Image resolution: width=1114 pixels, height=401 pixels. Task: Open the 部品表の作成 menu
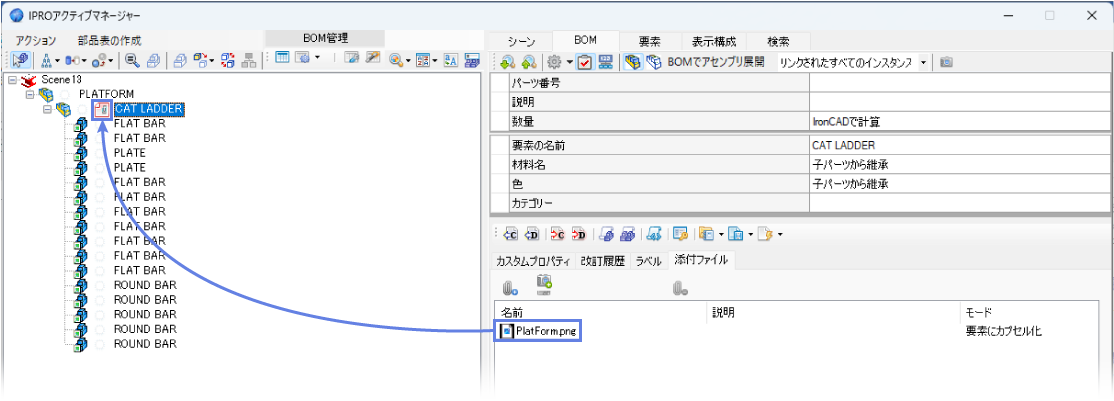[x=109, y=40]
